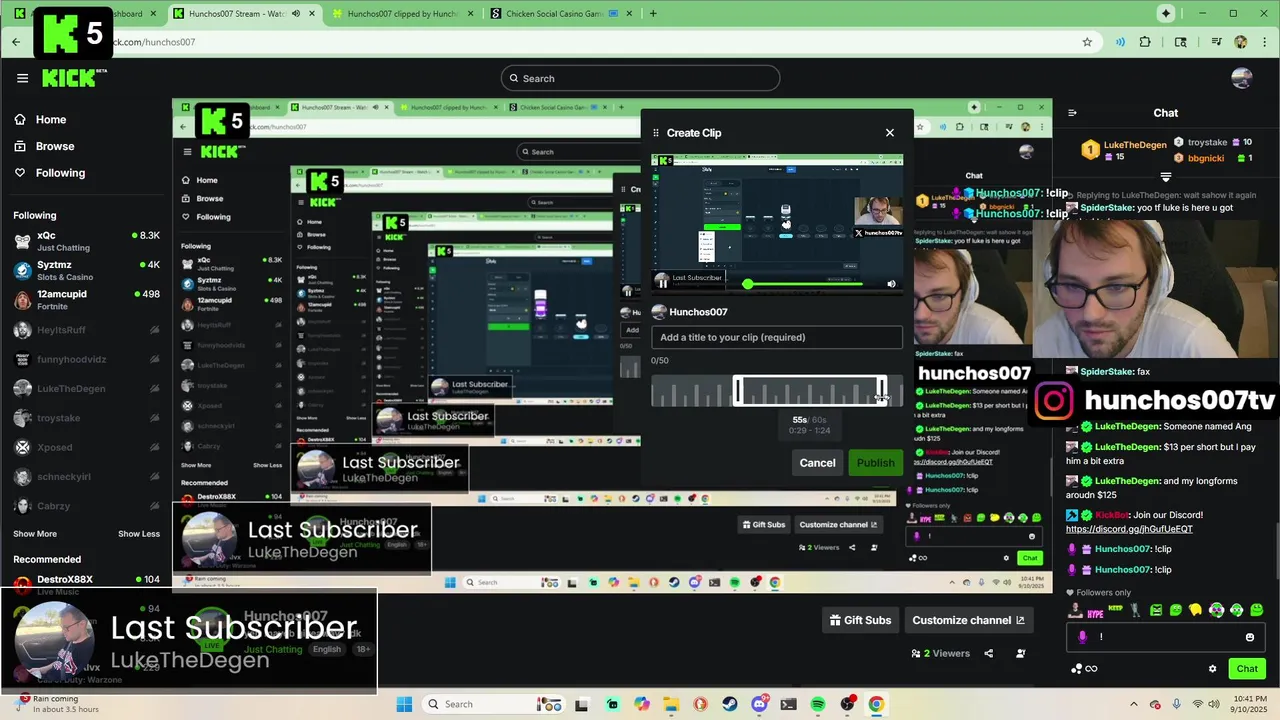Adjust the clip preview seek bar
The height and width of the screenshot is (720, 1280).
point(805,284)
